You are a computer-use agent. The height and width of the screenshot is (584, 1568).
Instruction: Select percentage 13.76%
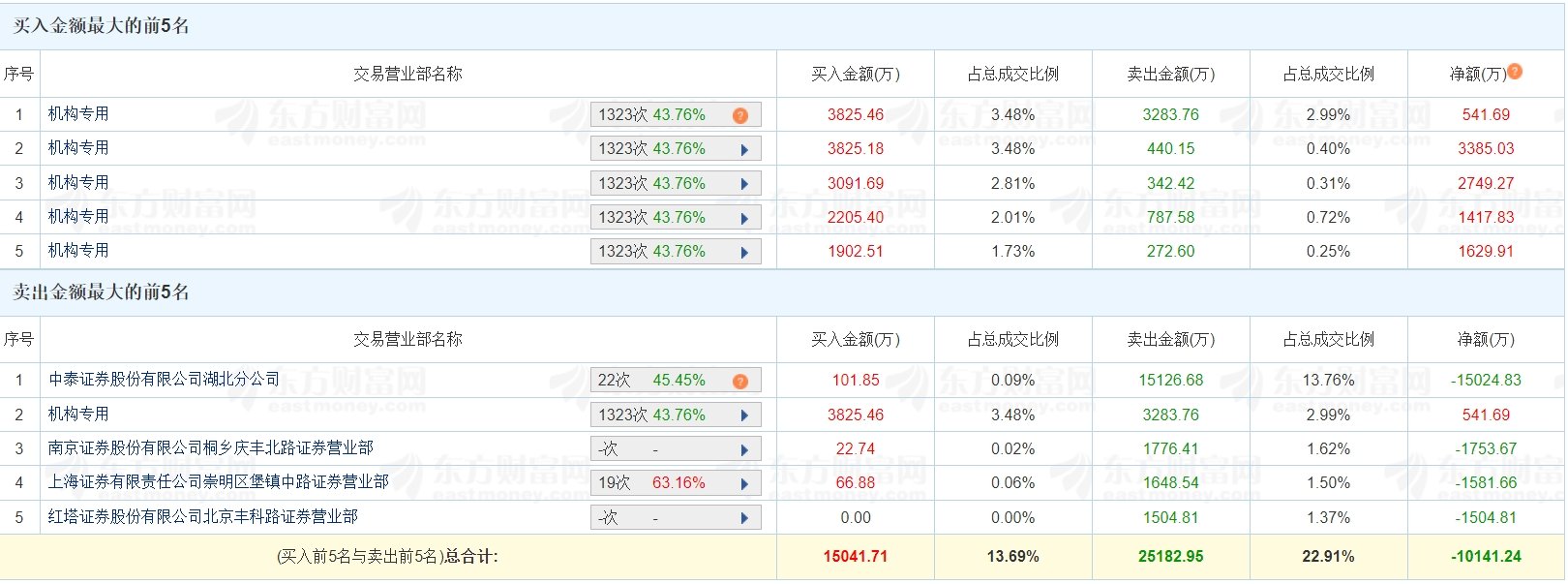click(x=1328, y=380)
